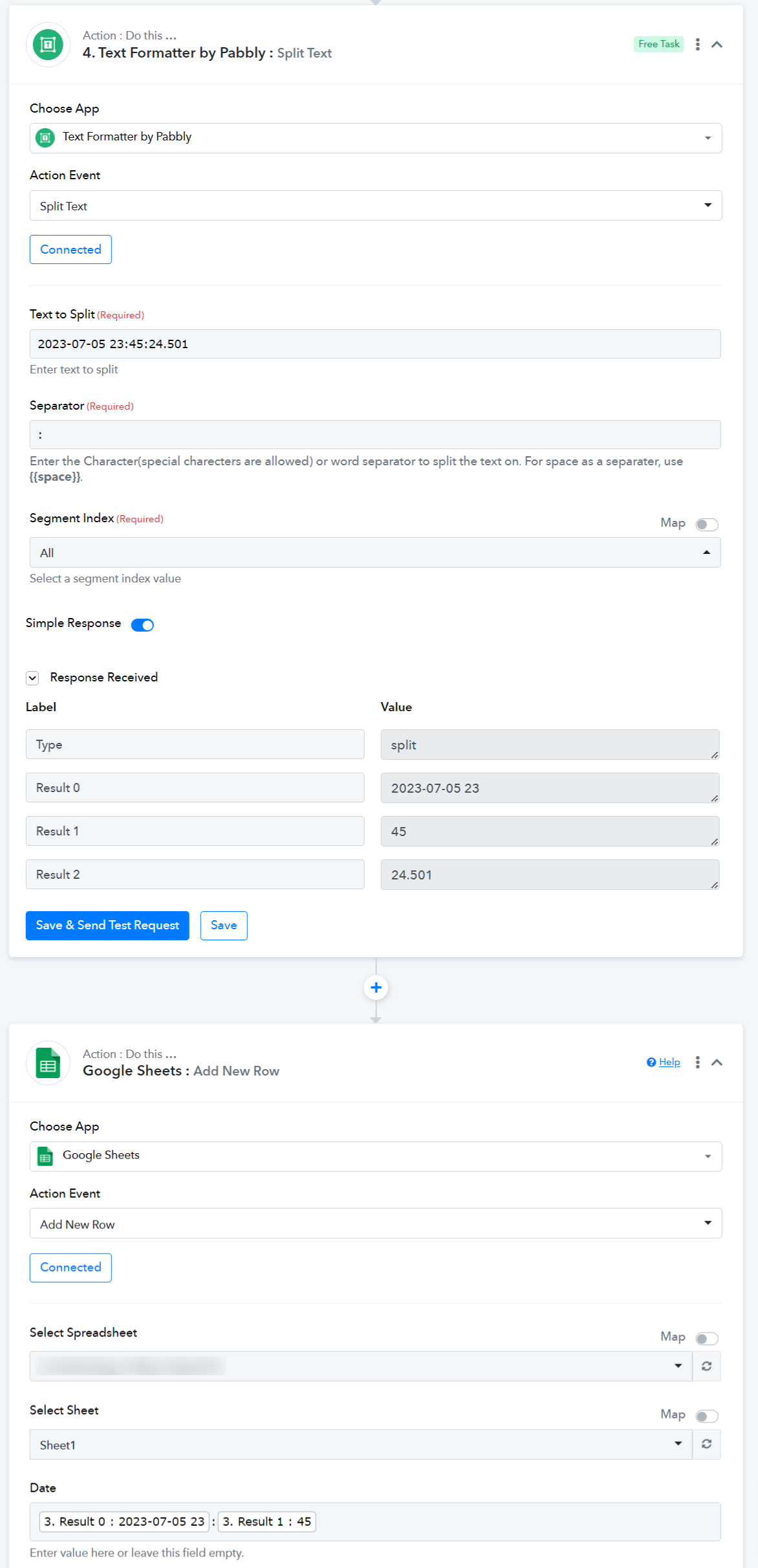Collapse the Text Formatter step with chevron

click(717, 44)
